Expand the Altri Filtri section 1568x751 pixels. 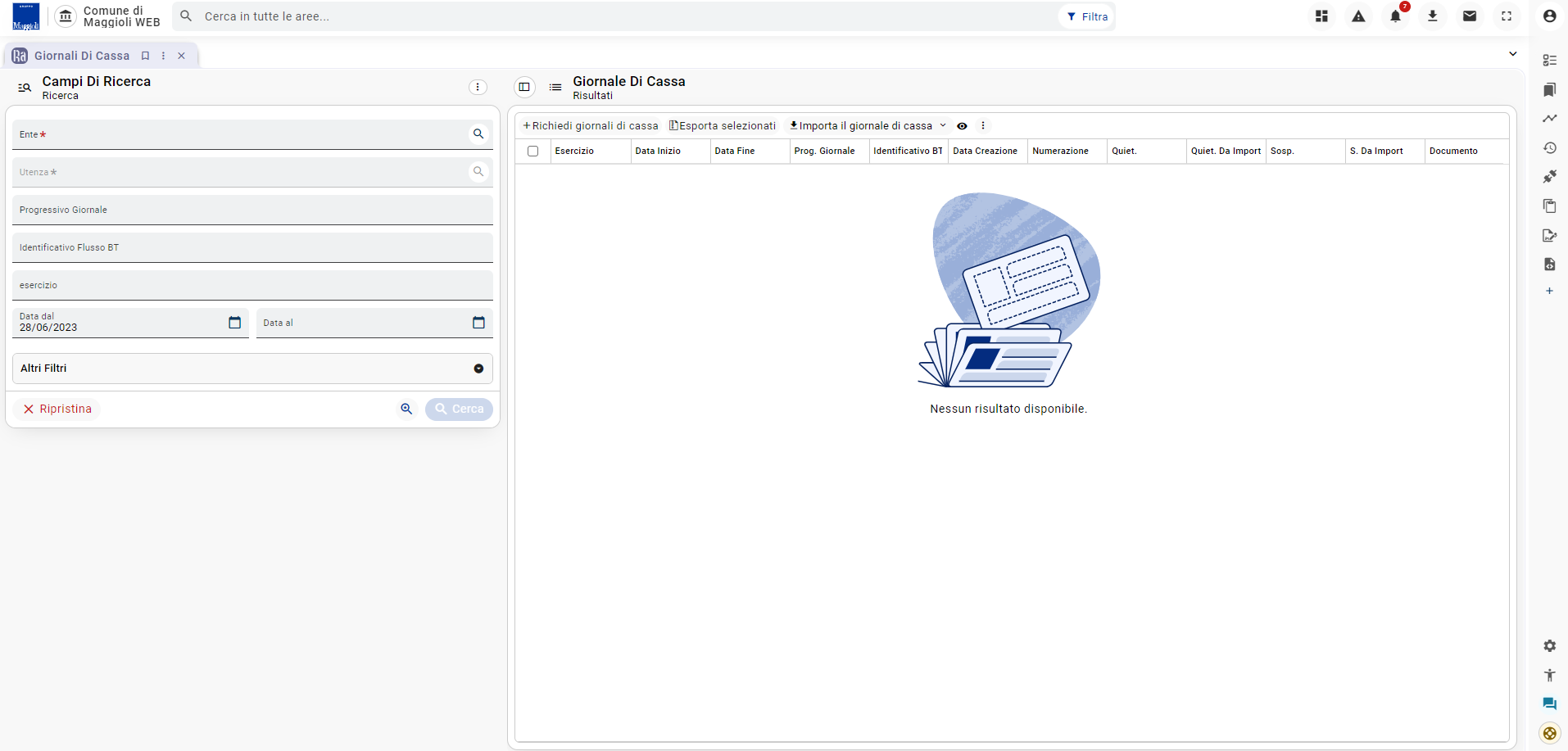pyautogui.click(x=252, y=369)
